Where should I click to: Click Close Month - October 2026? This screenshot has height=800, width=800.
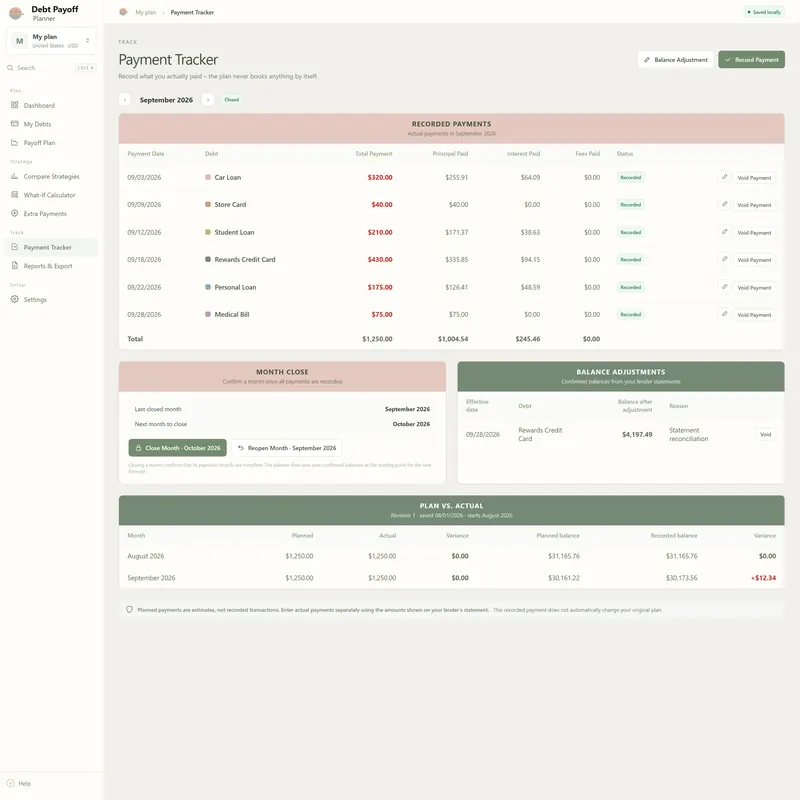click(x=178, y=448)
